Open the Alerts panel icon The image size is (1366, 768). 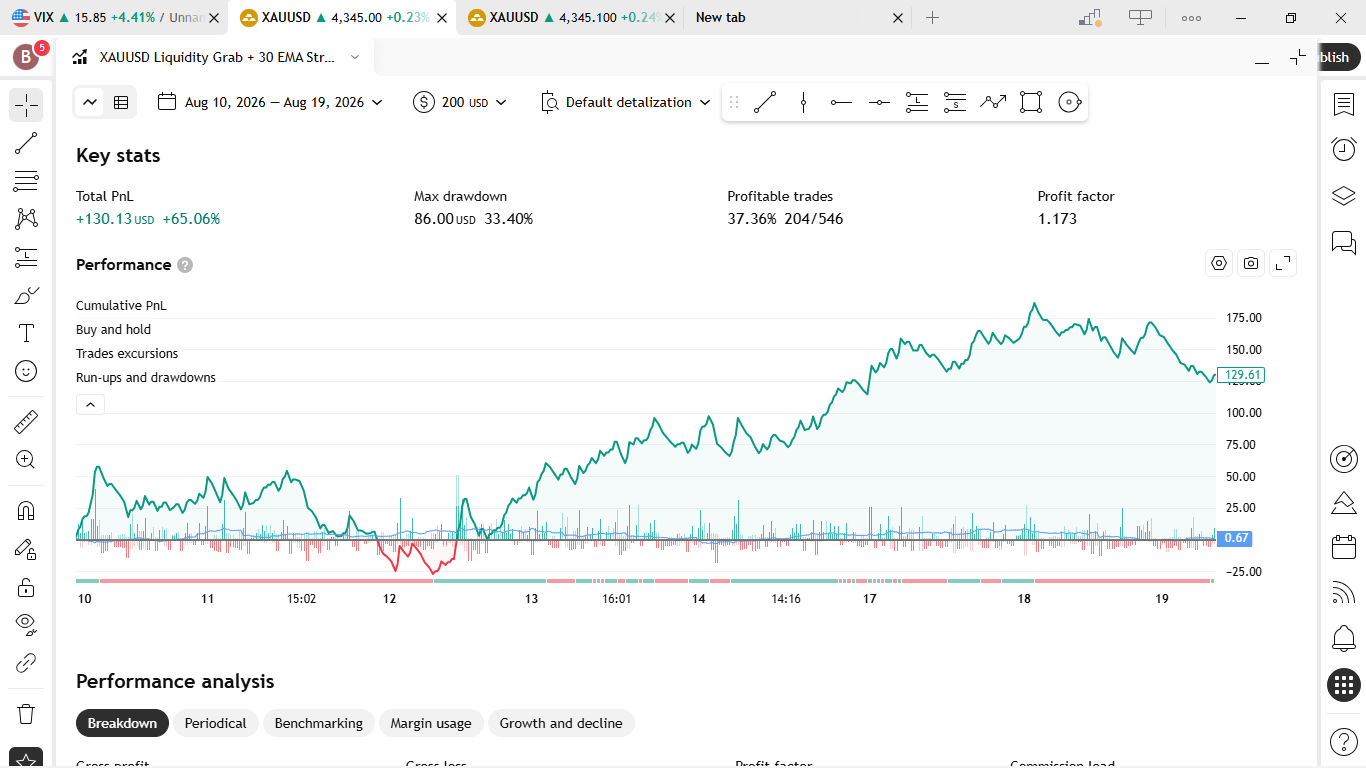(1343, 149)
